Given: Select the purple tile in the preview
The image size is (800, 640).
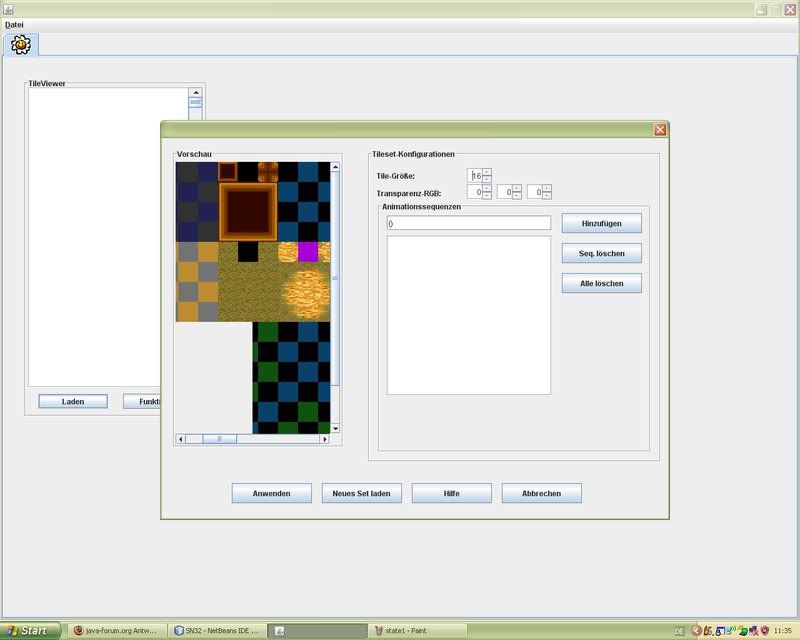Looking at the screenshot, I should click(x=308, y=252).
